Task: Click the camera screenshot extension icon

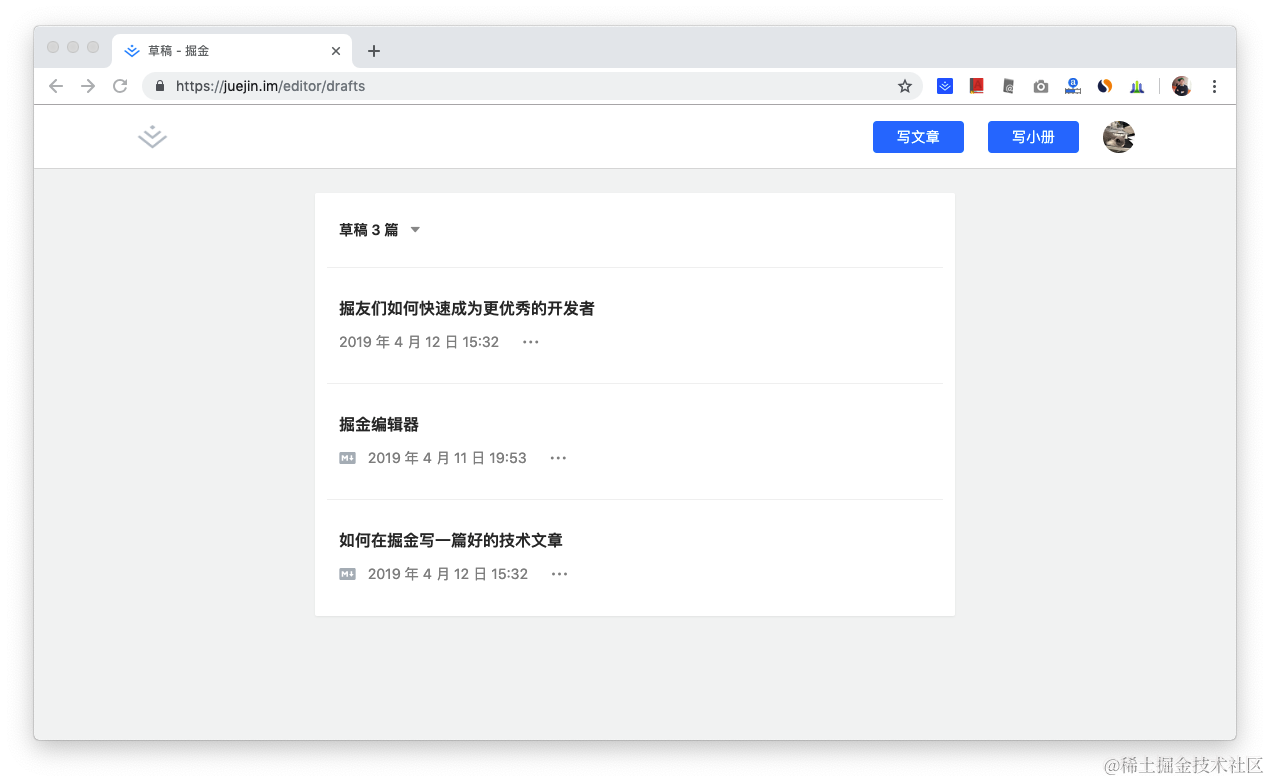Action: click(x=1040, y=86)
